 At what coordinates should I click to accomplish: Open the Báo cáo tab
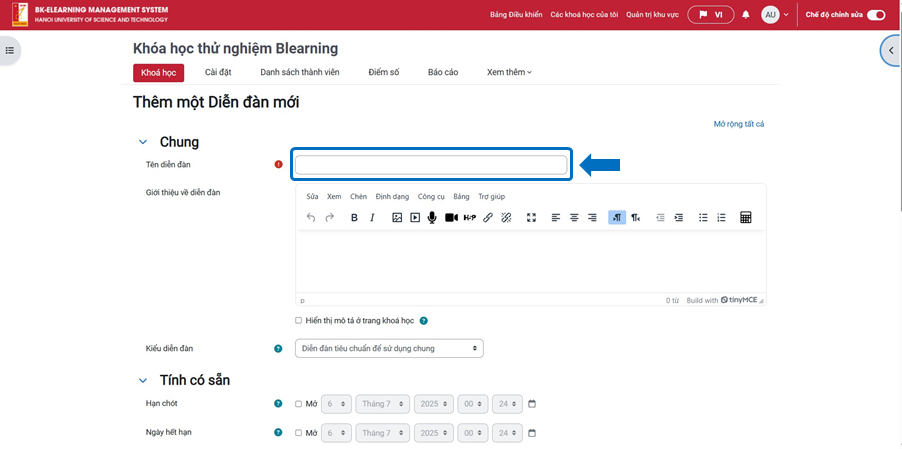click(x=443, y=72)
